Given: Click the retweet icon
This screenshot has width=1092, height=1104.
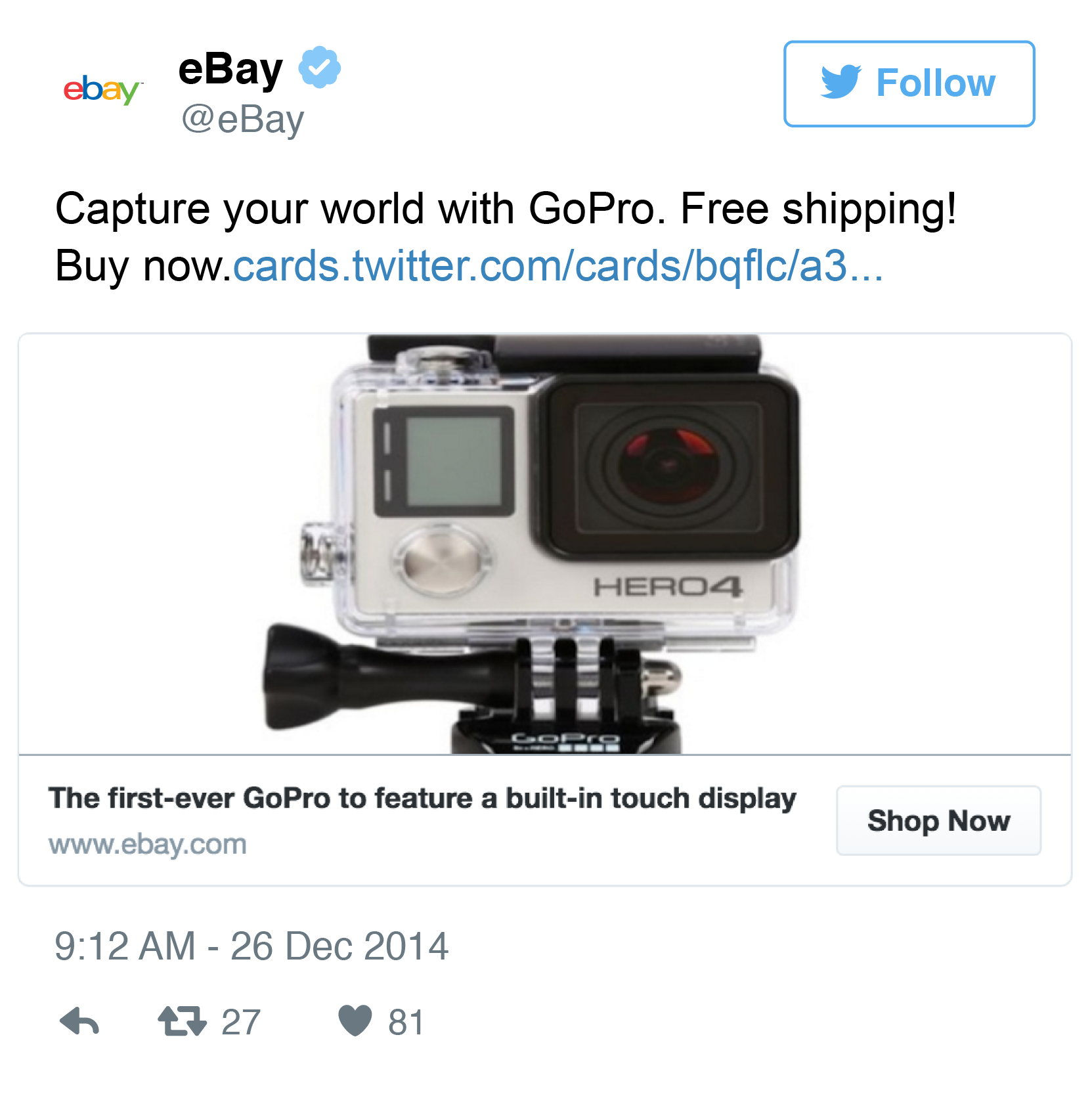Looking at the screenshot, I should click(x=182, y=1021).
